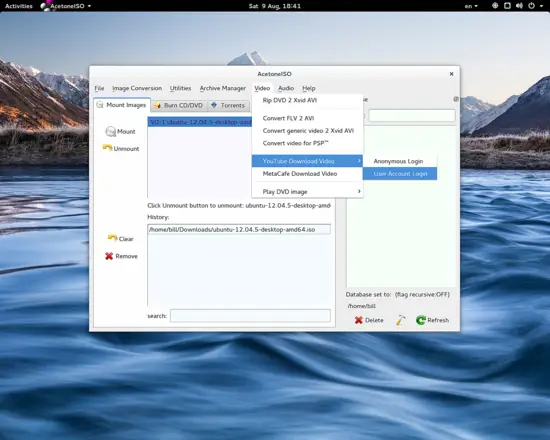Switch to the Burn CD/DVD tab
This screenshot has height=440, width=550.
click(x=179, y=105)
